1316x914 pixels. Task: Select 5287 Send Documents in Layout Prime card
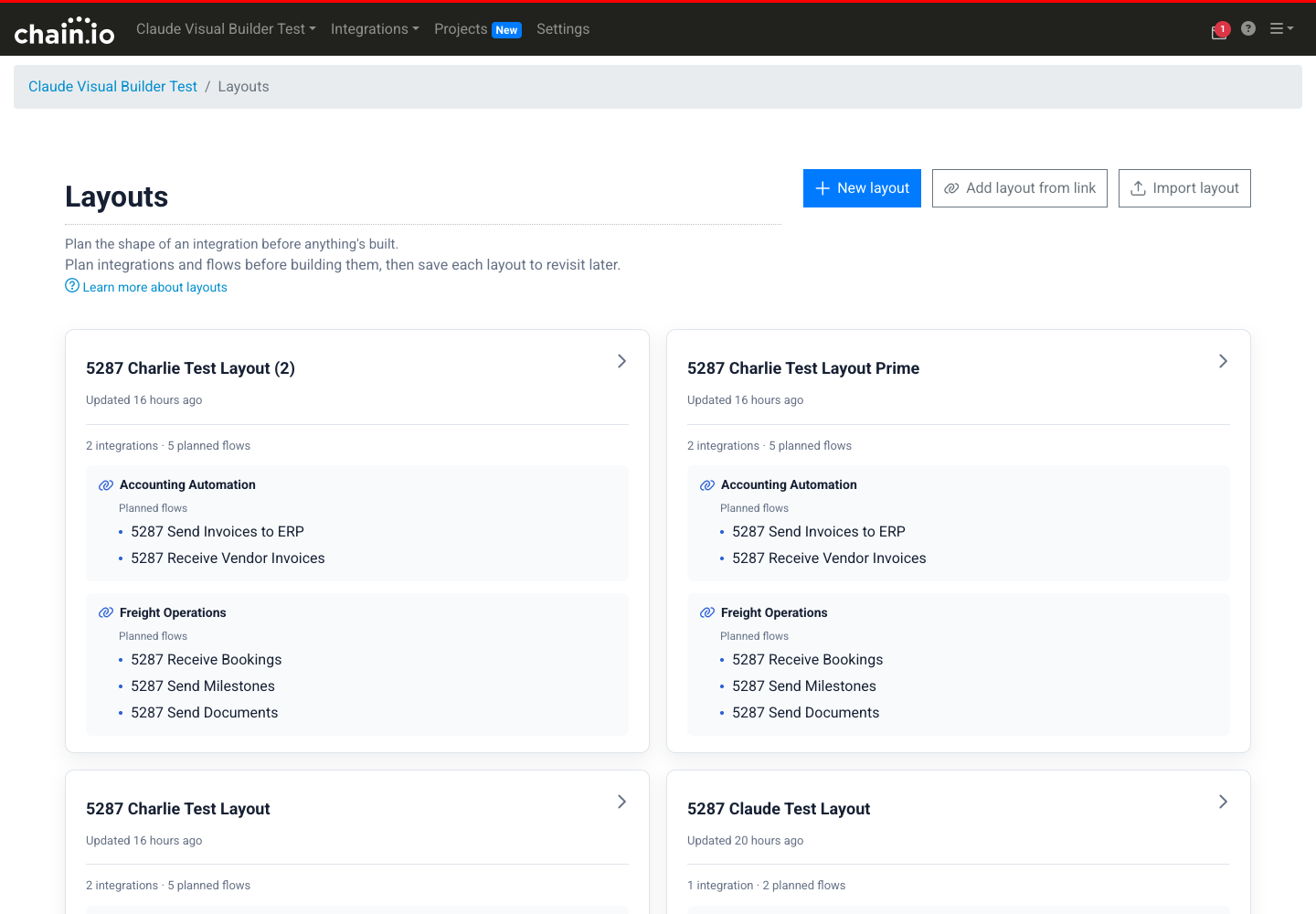point(806,713)
